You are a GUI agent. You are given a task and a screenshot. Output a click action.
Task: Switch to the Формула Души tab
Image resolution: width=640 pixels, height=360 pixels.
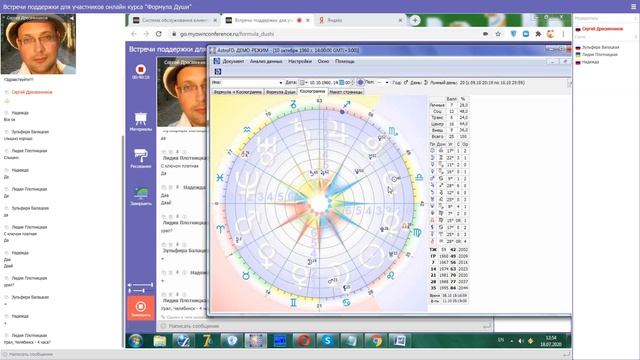pos(281,92)
